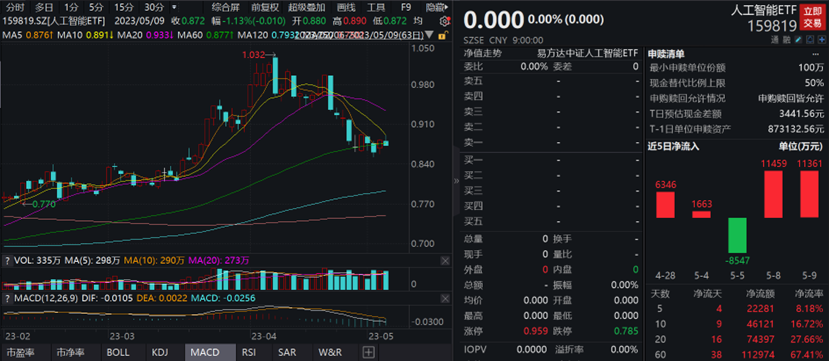The height and width of the screenshot is (361, 829).
Task: Click the stock code 159819 in header
Action: tap(772, 26)
